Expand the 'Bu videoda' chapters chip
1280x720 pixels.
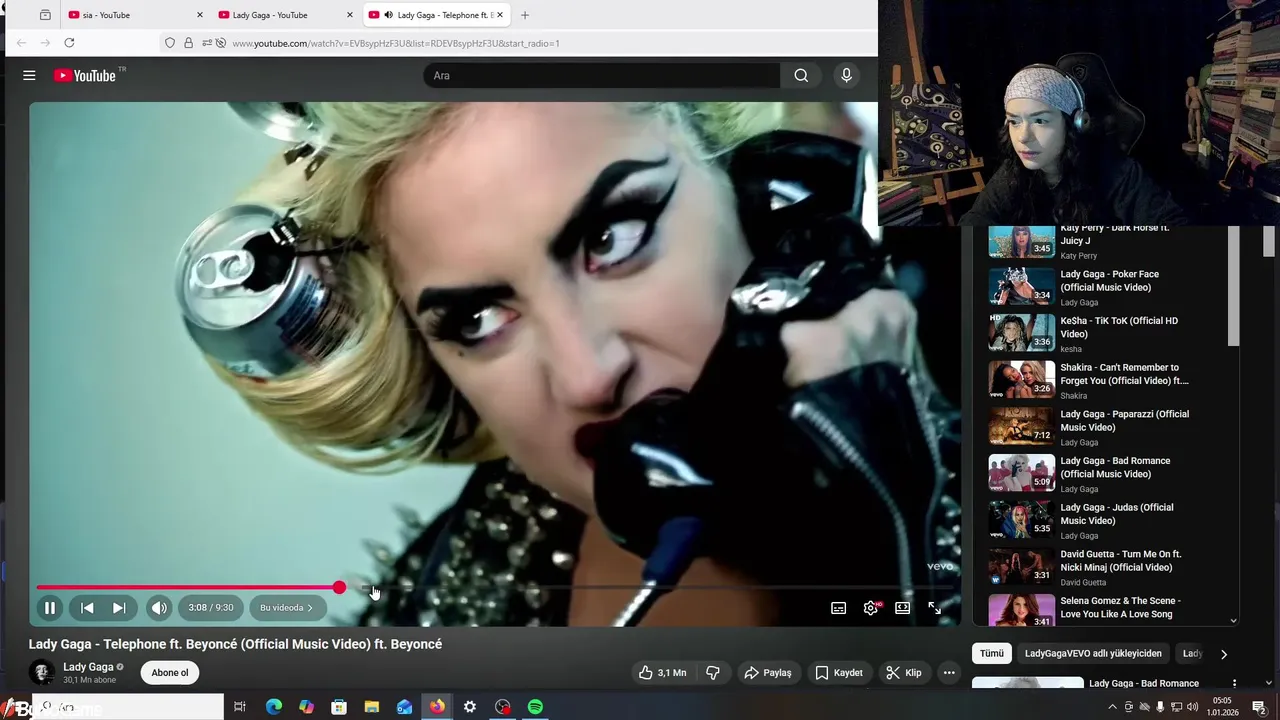click(286, 607)
